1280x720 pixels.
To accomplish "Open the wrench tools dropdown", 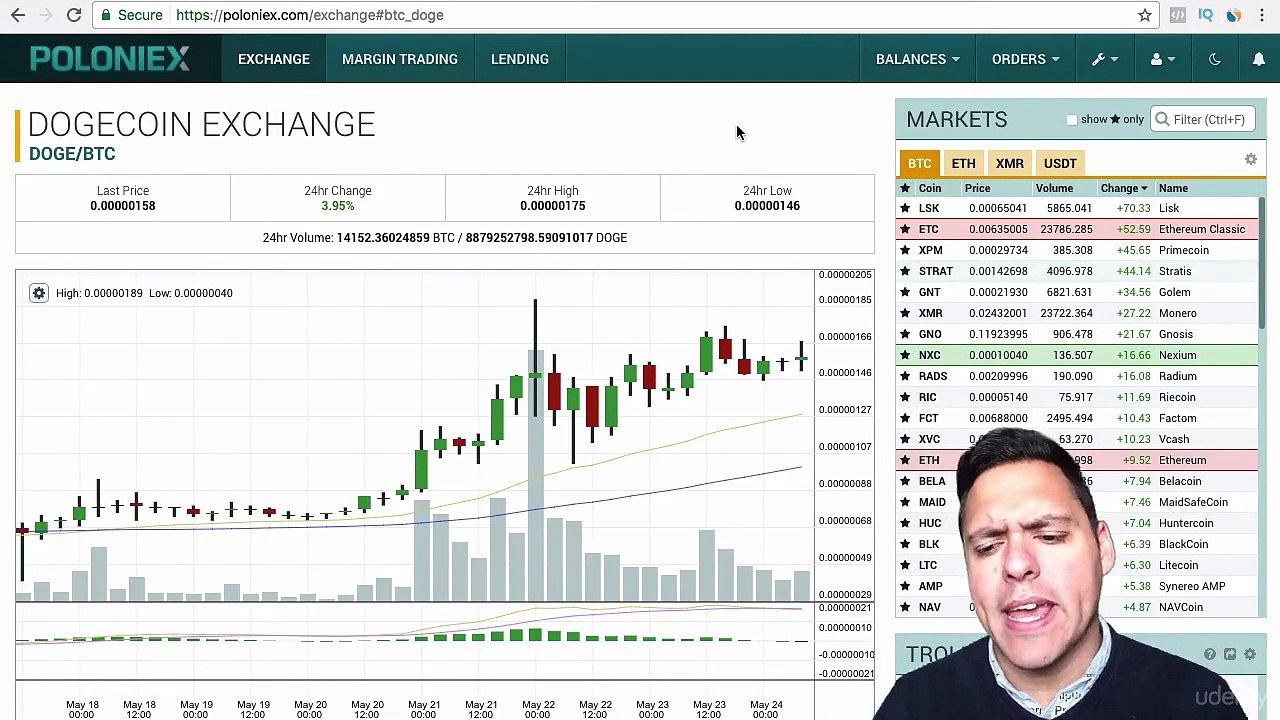I will [1105, 59].
